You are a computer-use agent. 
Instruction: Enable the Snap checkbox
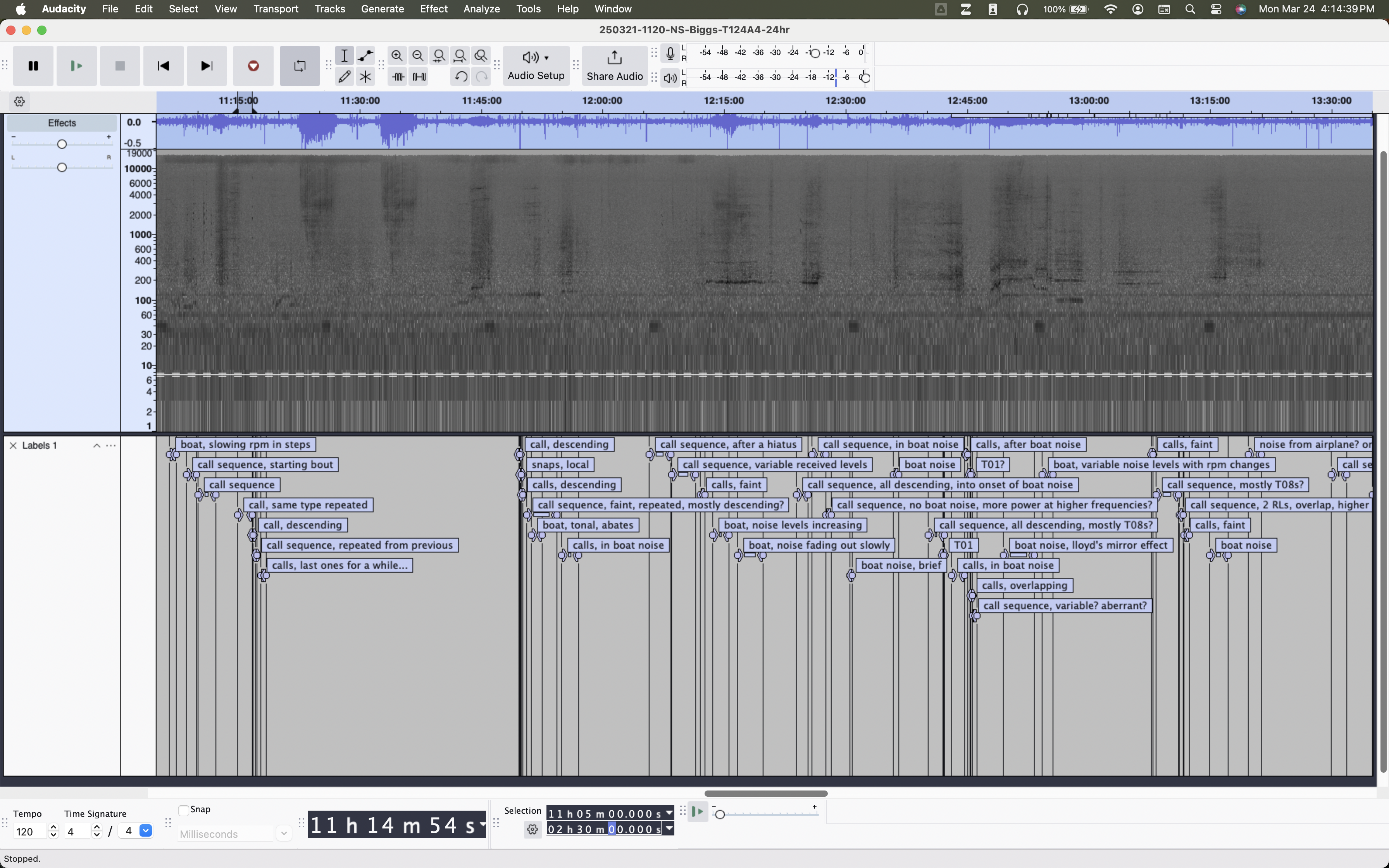point(184,810)
